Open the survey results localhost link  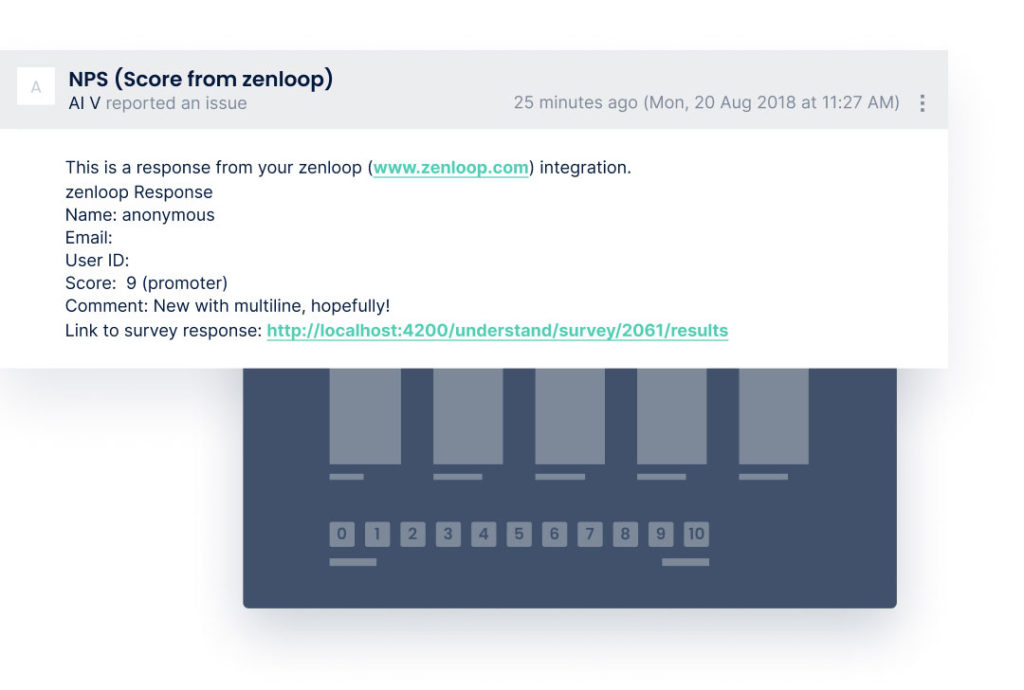[497, 330]
